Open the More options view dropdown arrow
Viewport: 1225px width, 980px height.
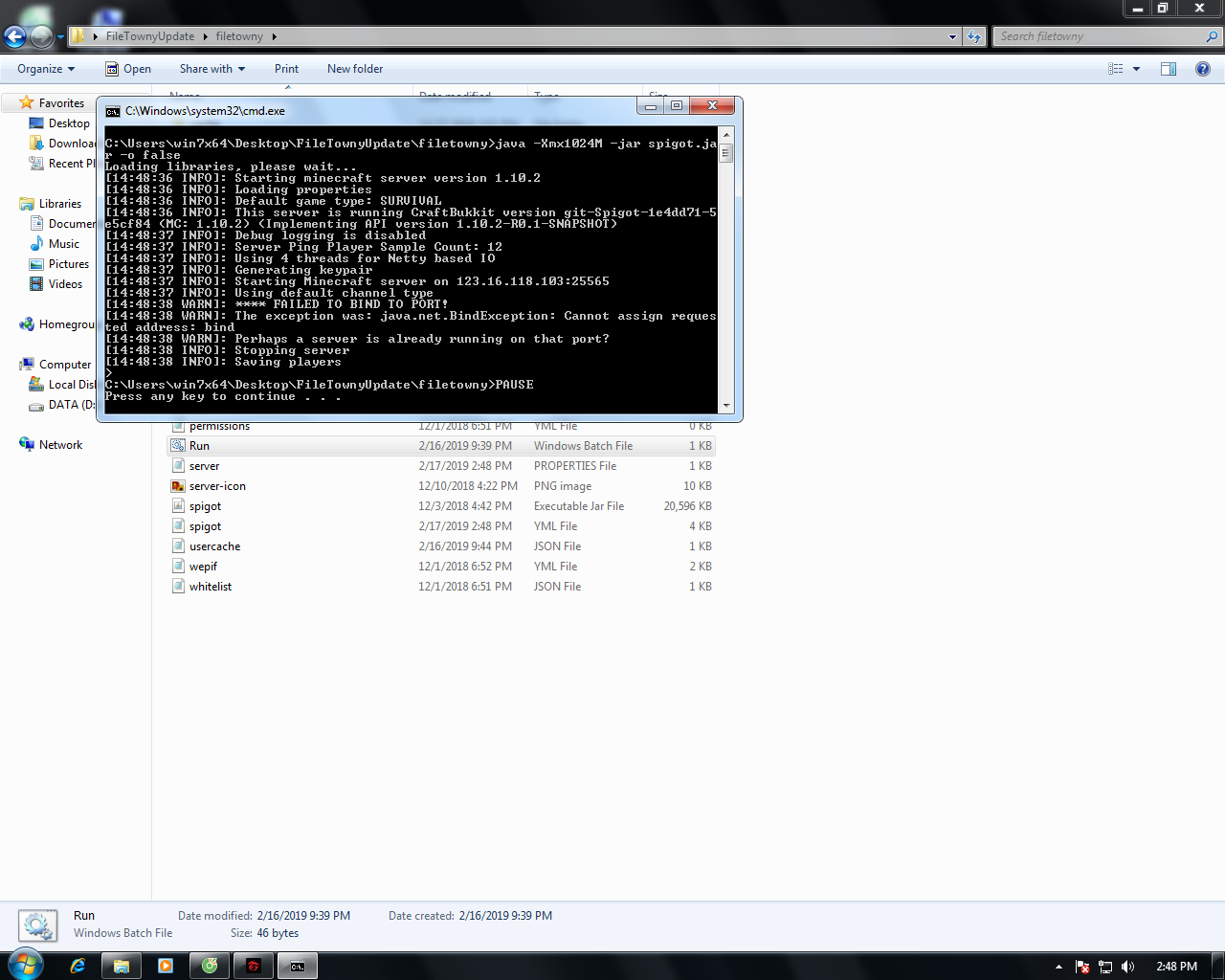[1137, 69]
